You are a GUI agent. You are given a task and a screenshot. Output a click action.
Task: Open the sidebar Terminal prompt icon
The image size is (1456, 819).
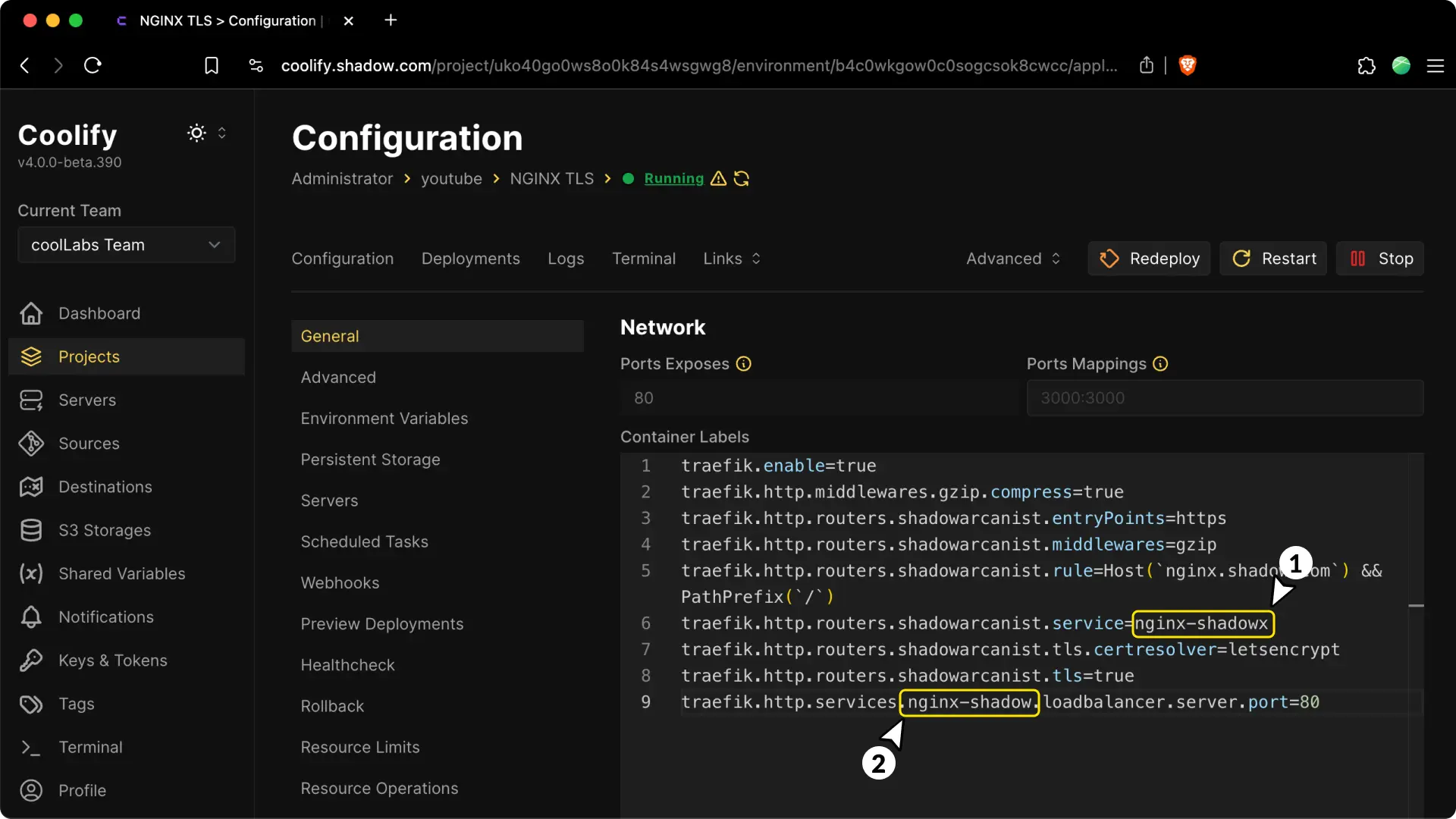click(x=31, y=747)
